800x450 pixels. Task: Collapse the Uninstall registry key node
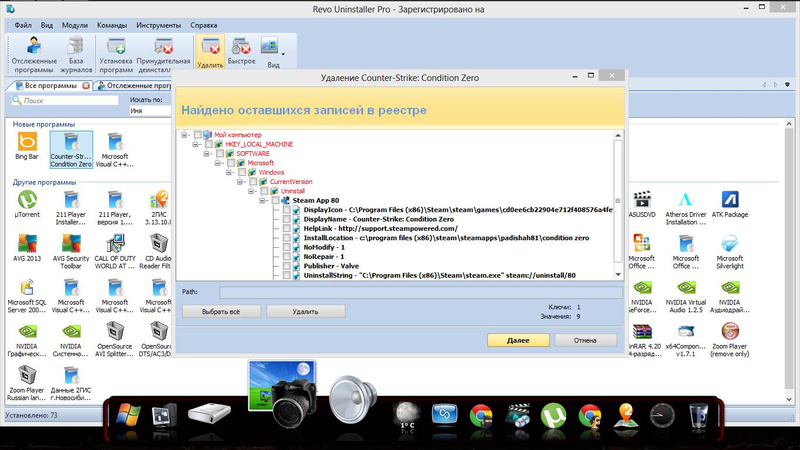(x=252, y=191)
